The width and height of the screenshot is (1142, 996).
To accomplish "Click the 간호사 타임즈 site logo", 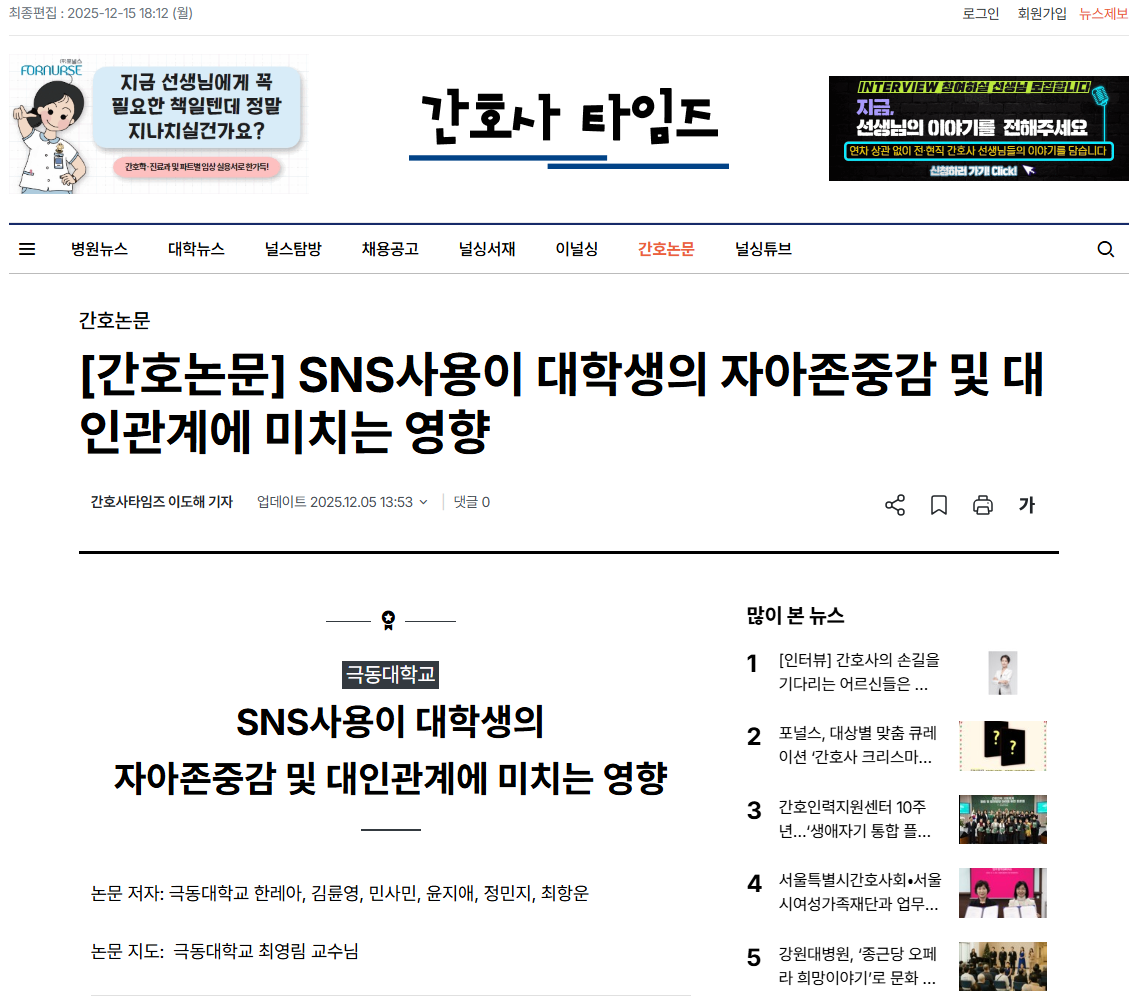I will [x=569, y=125].
